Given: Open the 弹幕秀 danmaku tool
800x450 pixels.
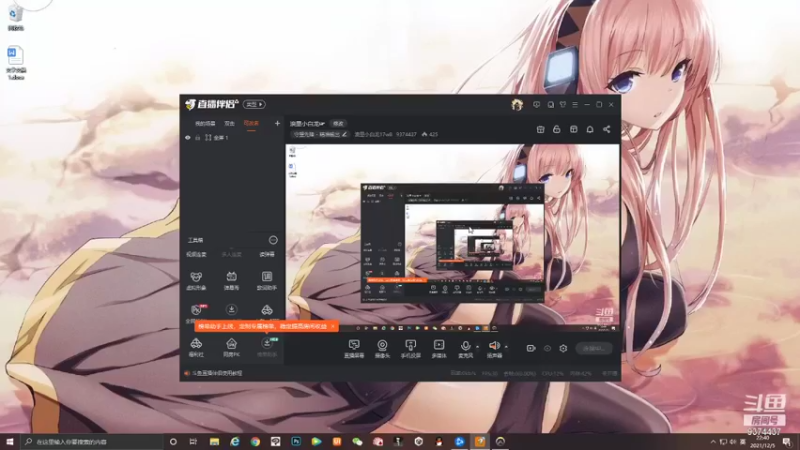Looking at the screenshot, I should pos(231,280).
